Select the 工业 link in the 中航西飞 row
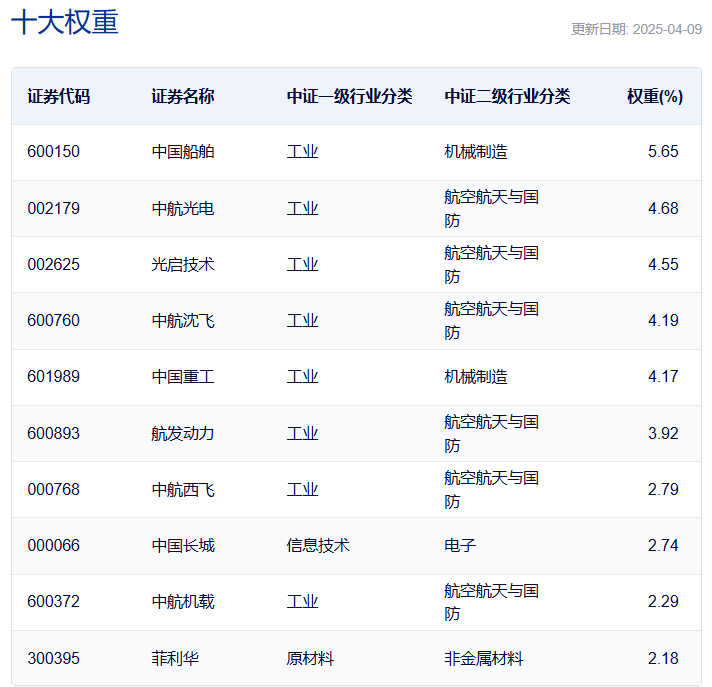The image size is (712, 687). point(302,489)
